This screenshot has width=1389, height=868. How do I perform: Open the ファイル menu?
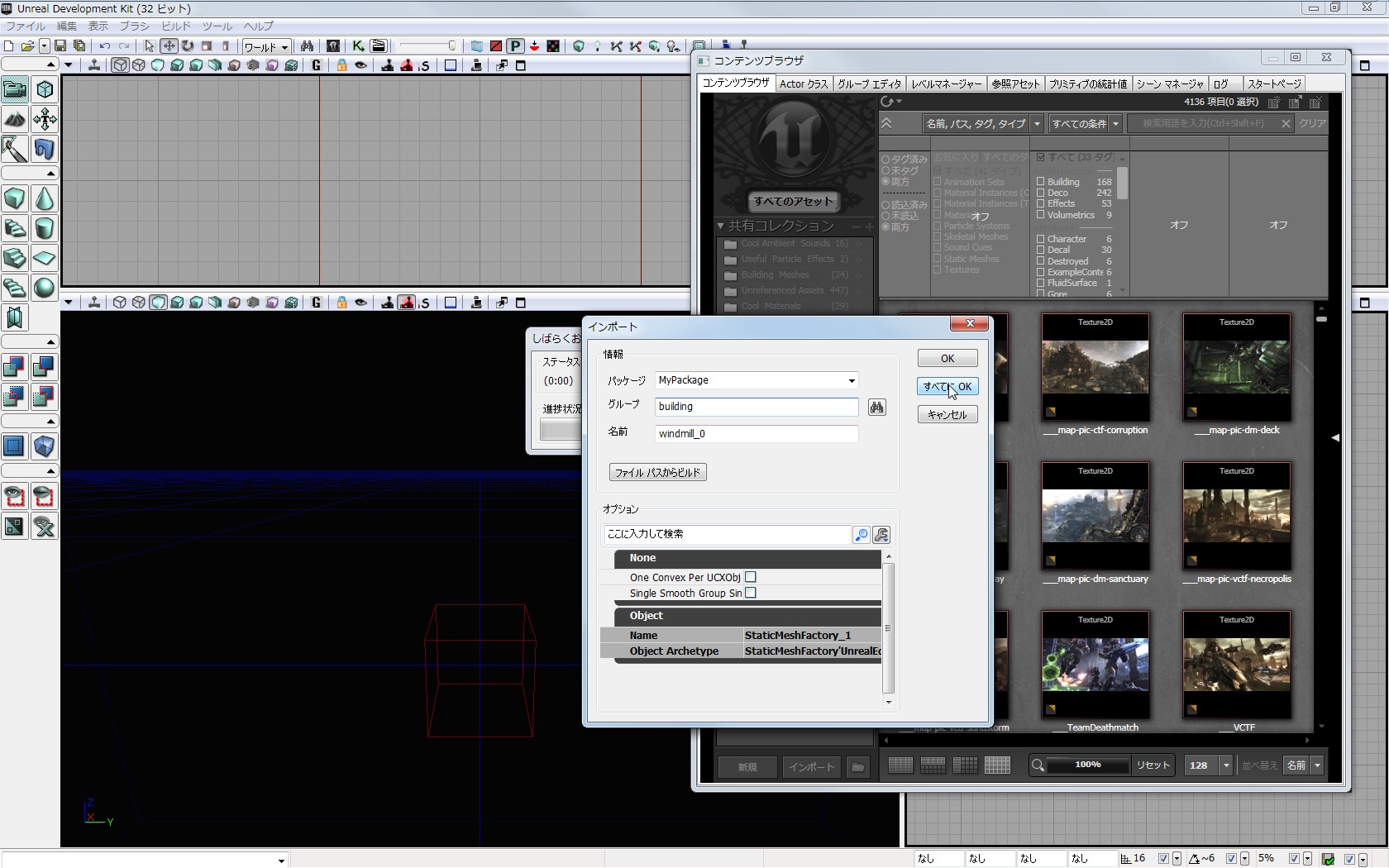coord(26,26)
